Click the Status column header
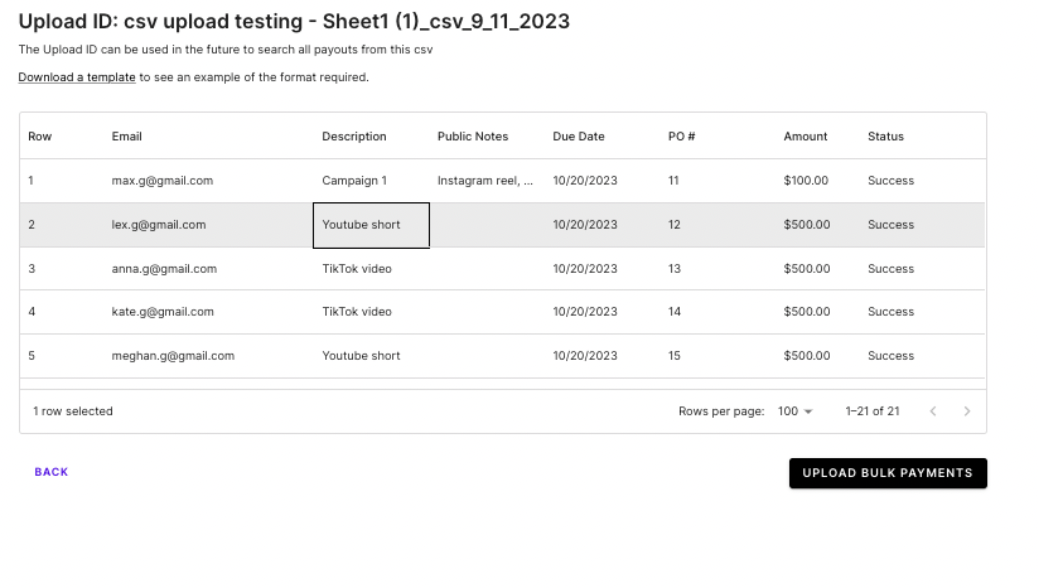This screenshot has width=1038, height=588. click(x=885, y=137)
